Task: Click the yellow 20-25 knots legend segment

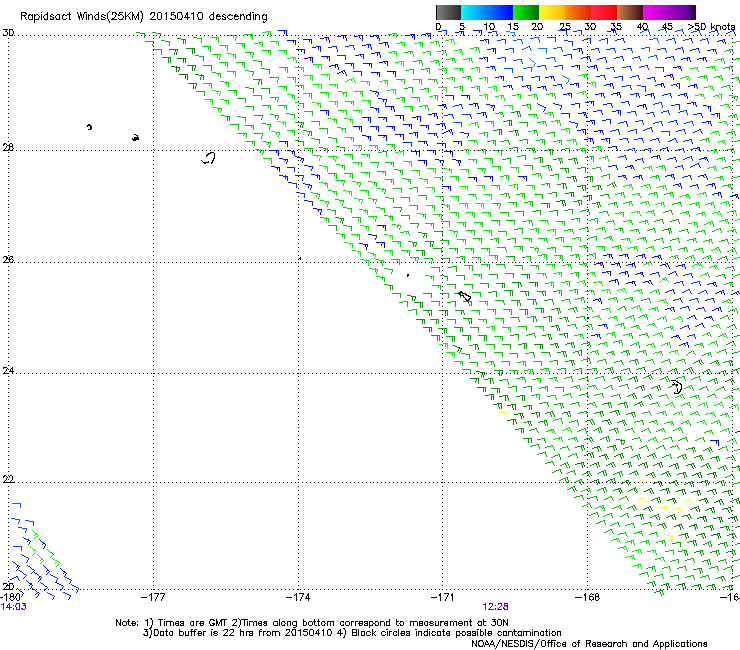Action: click(x=552, y=12)
